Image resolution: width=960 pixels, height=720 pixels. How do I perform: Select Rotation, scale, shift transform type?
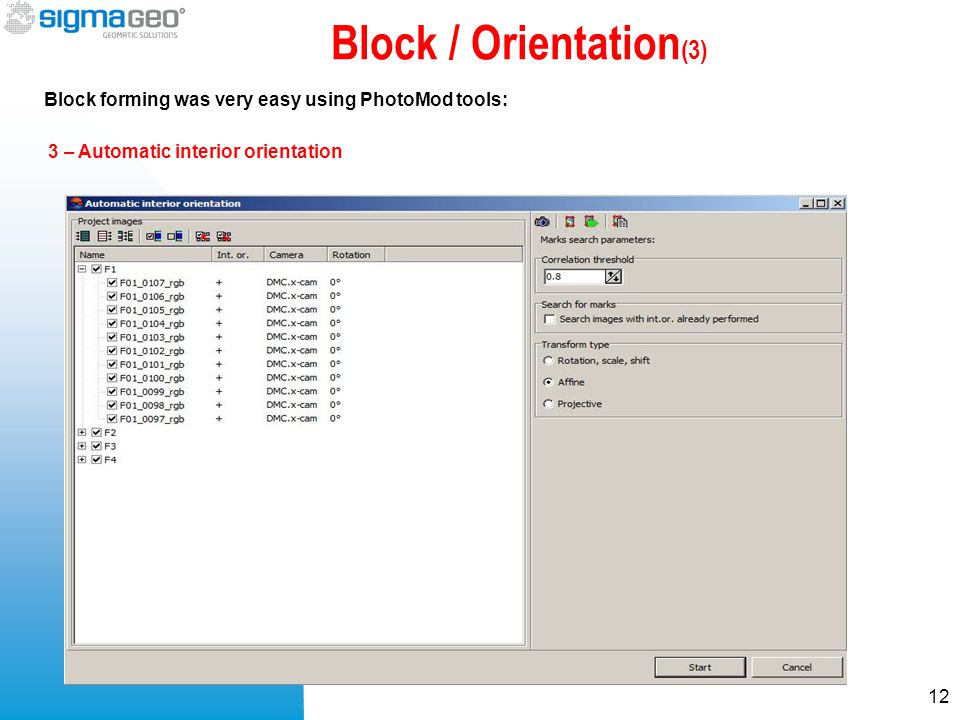pos(548,361)
